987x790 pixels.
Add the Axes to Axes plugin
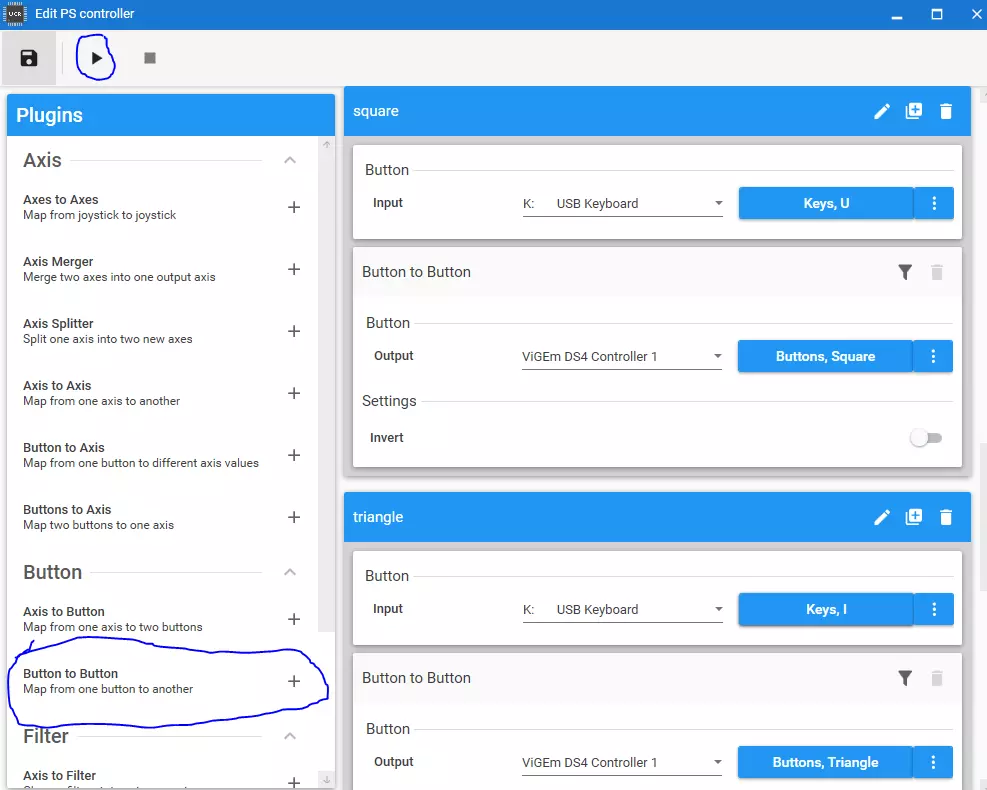pos(293,207)
